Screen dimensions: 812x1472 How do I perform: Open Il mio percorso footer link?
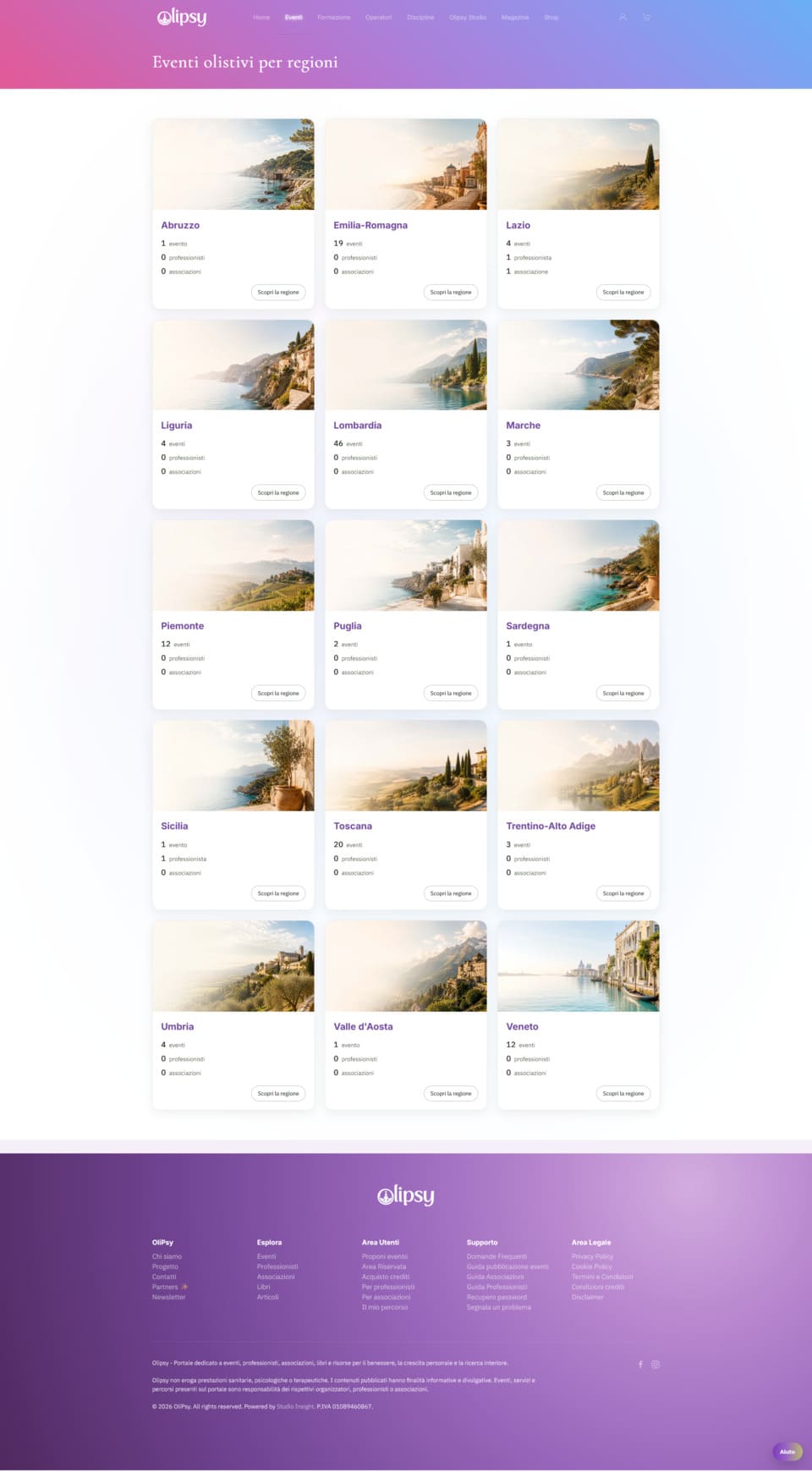pyautogui.click(x=385, y=1307)
